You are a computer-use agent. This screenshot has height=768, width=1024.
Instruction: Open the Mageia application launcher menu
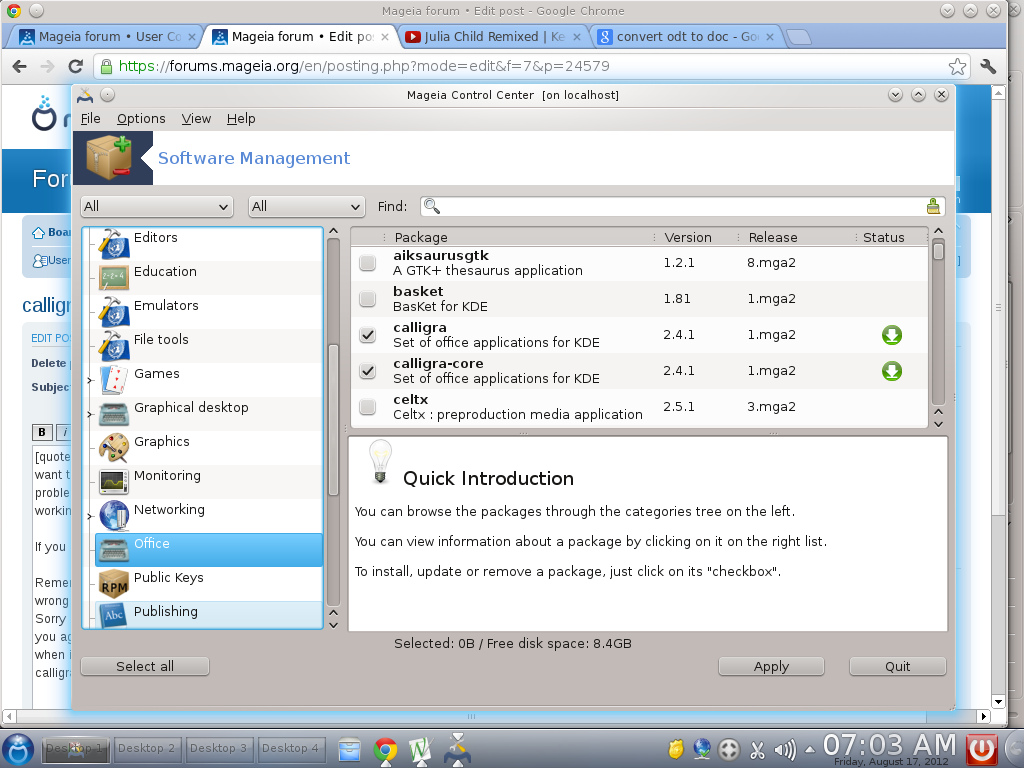pos(18,748)
